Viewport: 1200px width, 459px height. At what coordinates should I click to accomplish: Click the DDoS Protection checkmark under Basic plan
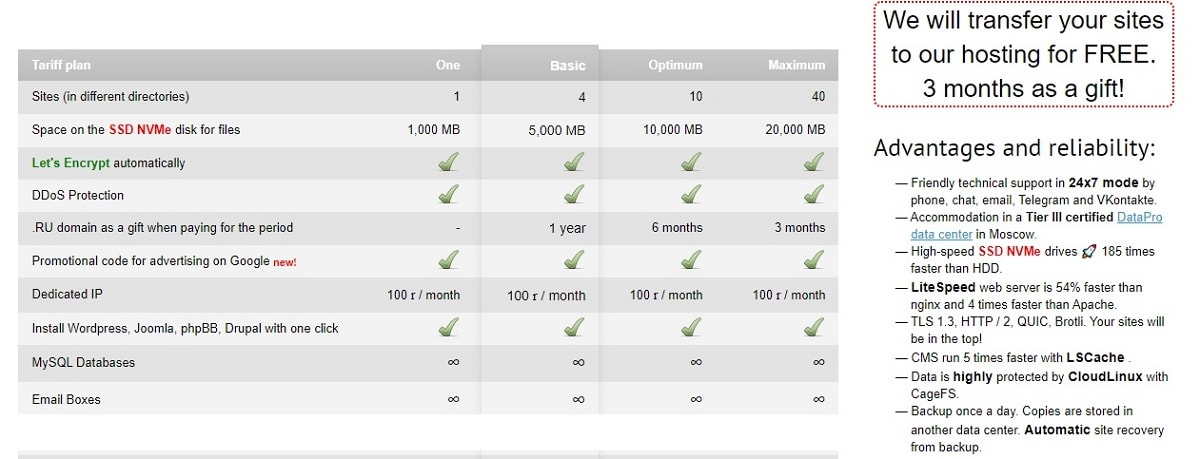point(573,194)
